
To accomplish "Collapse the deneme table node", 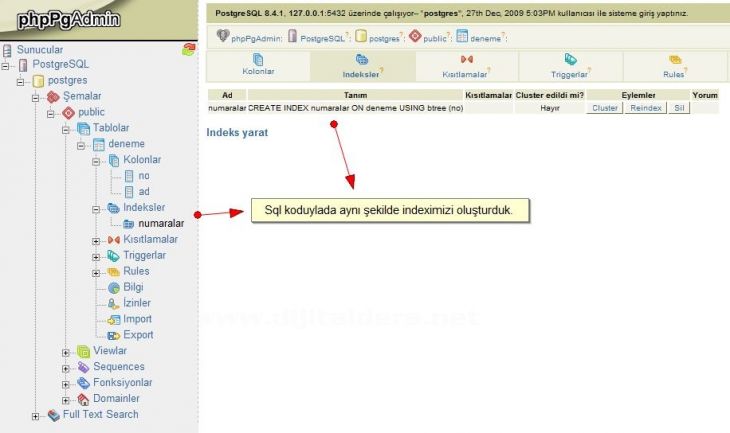I will tap(81, 146).
